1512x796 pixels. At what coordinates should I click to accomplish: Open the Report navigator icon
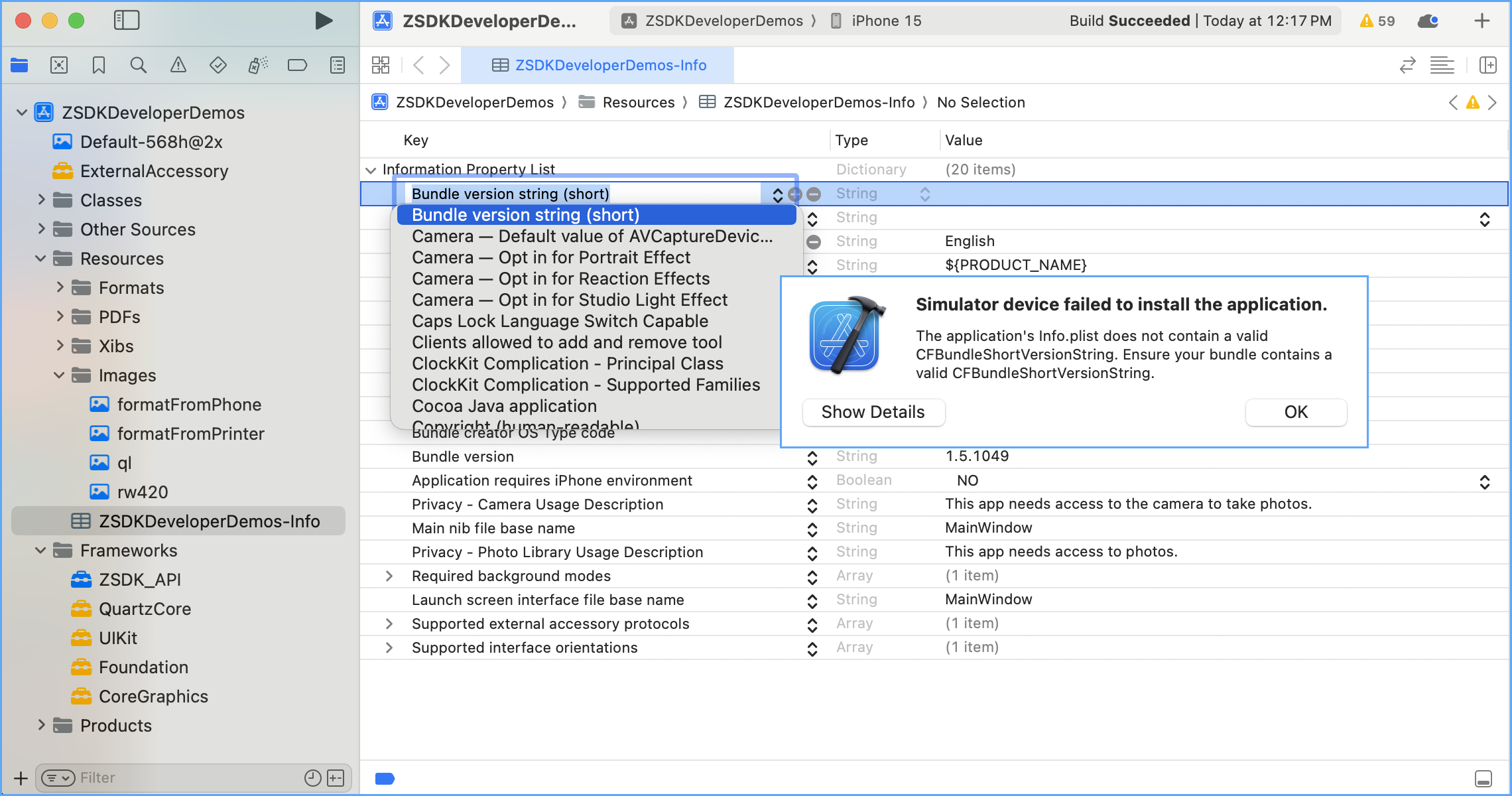pos(338,65)
